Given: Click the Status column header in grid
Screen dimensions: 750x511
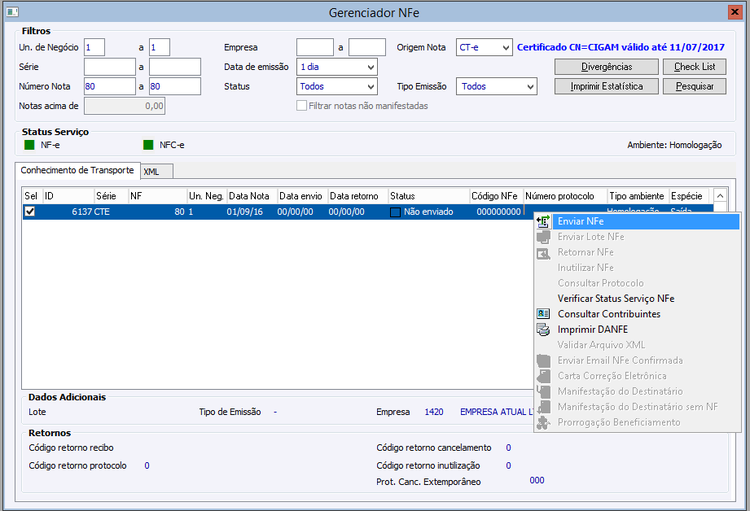Looking at the screenshot, I should [x=429, y=196].
